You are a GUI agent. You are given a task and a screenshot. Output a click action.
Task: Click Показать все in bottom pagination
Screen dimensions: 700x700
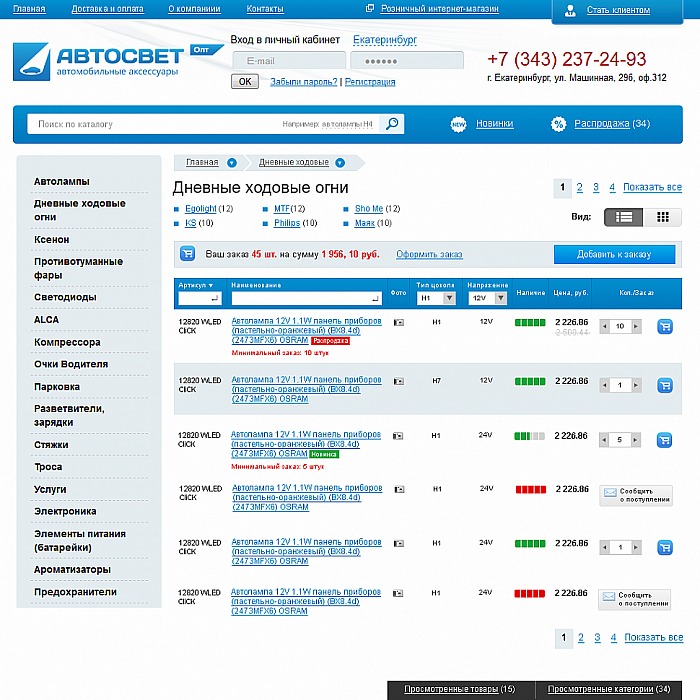click(x=654, y=638)
